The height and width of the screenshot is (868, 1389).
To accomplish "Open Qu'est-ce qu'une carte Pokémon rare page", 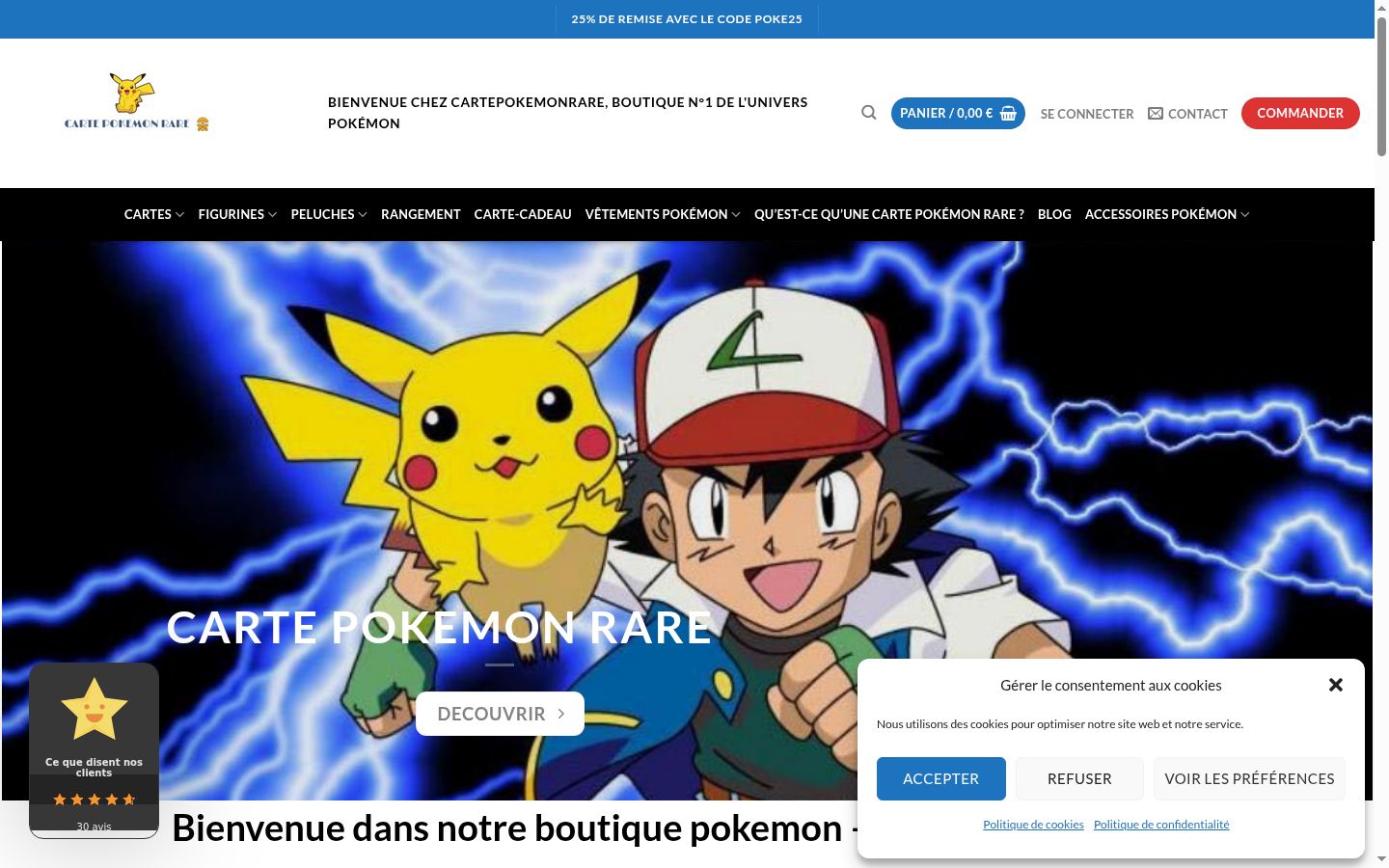I will 889,214.
